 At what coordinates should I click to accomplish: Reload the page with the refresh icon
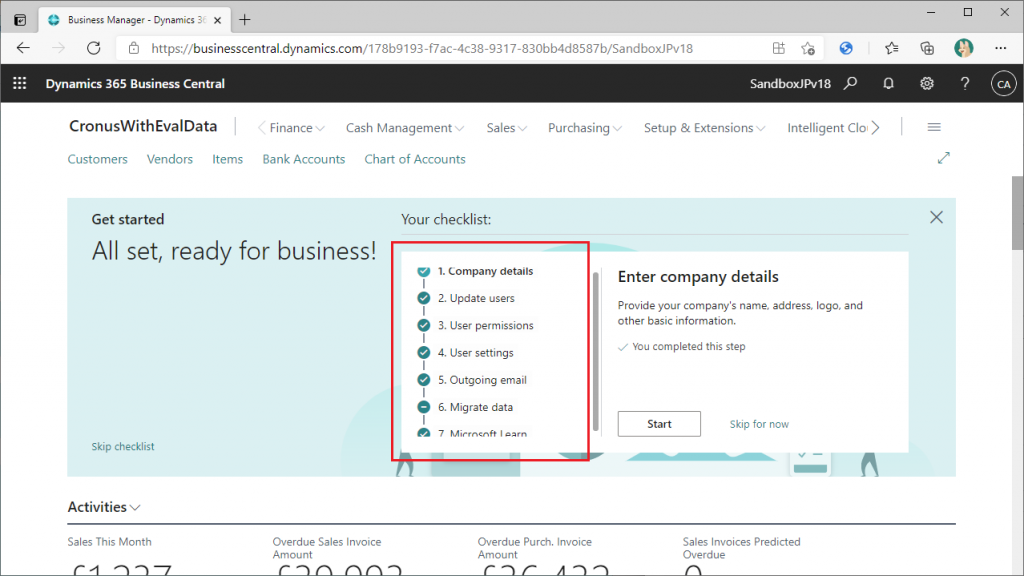94,48
